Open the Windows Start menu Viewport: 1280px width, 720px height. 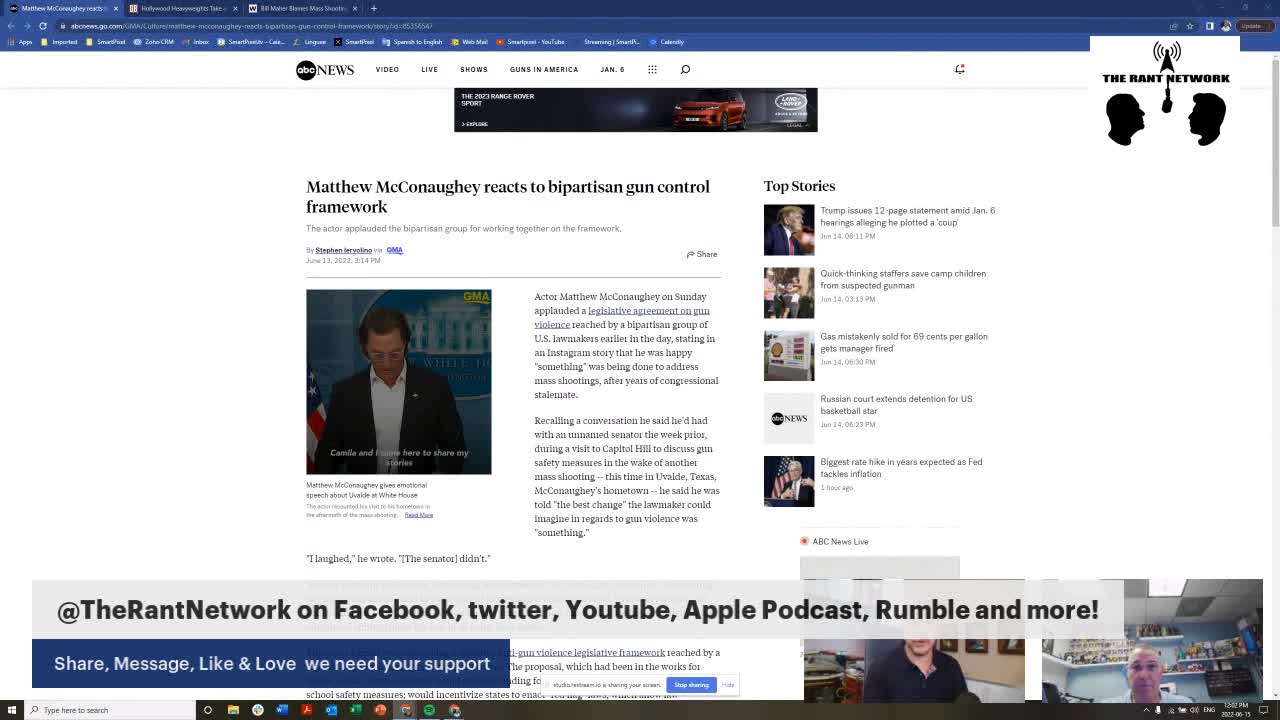click(x=13, y=710)
